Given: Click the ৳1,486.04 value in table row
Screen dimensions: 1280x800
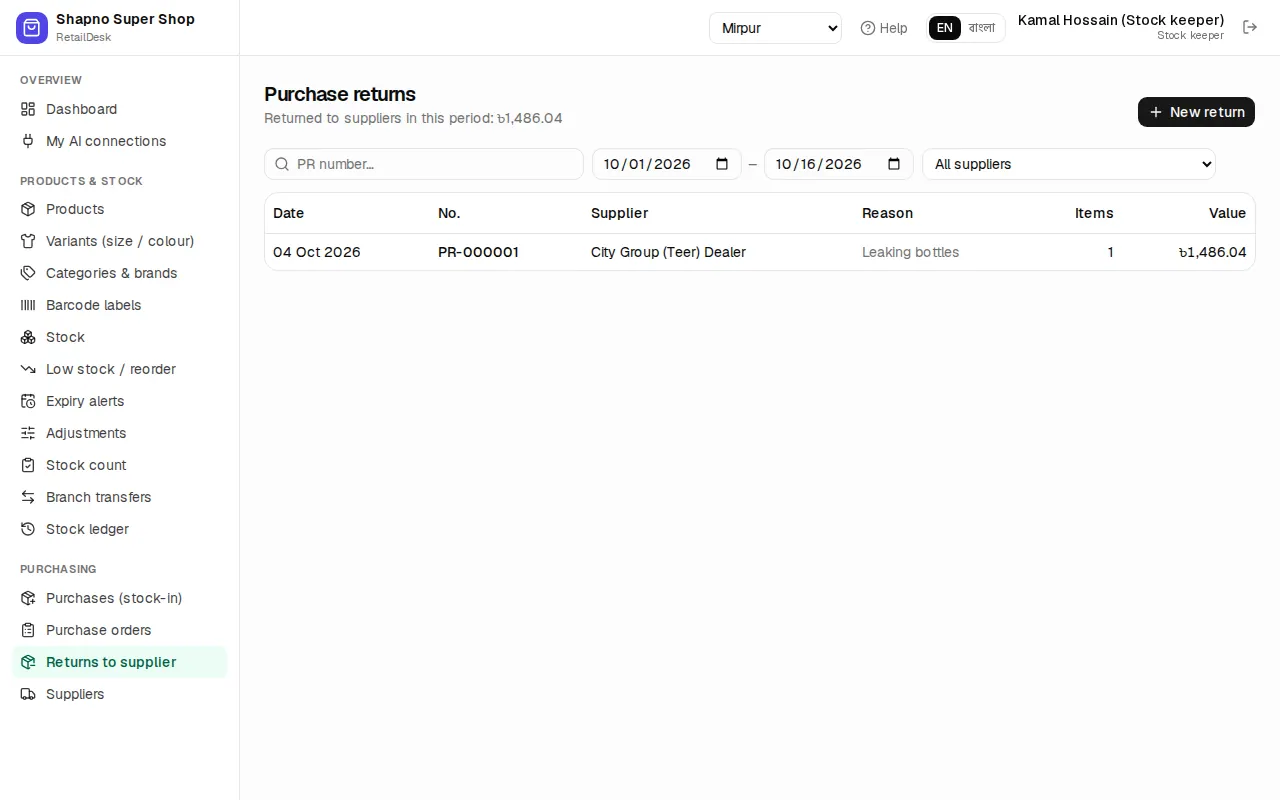Looking at the screenshot, I should pyautogui.click(x=1212, y=252).
